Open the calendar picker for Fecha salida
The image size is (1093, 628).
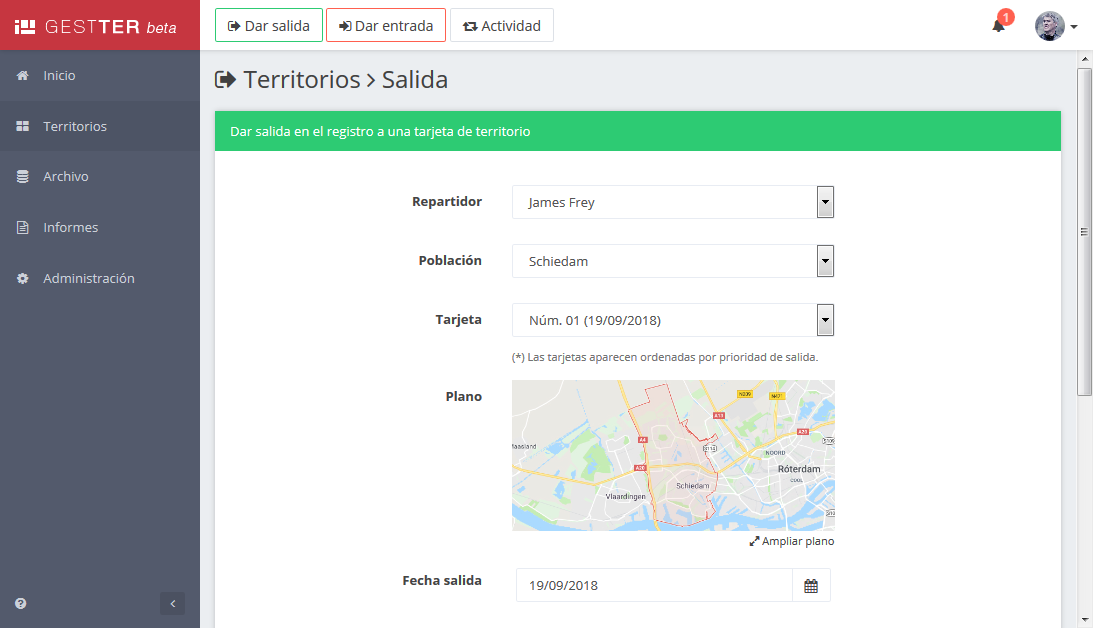[811, 585]
